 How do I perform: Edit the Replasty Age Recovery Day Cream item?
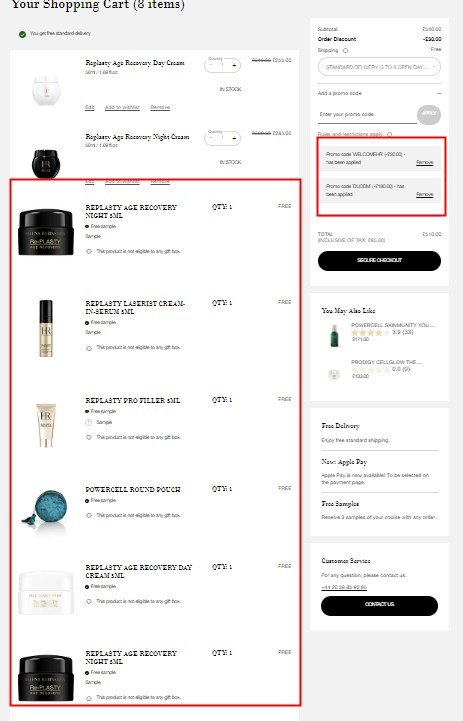click(x=90, y=107)
